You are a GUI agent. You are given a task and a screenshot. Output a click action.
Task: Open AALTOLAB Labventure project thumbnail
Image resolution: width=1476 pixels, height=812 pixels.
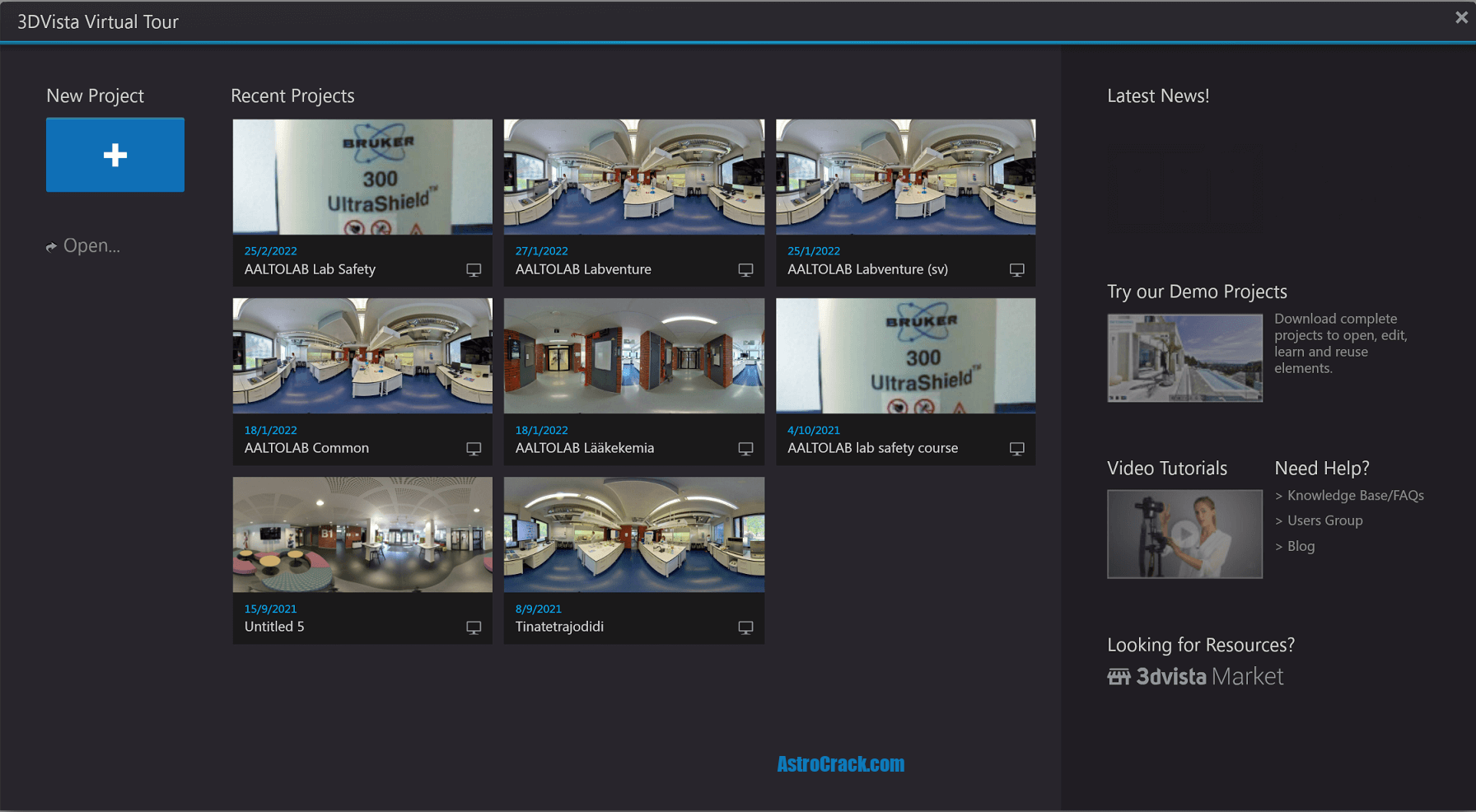(x=634, y=177)
